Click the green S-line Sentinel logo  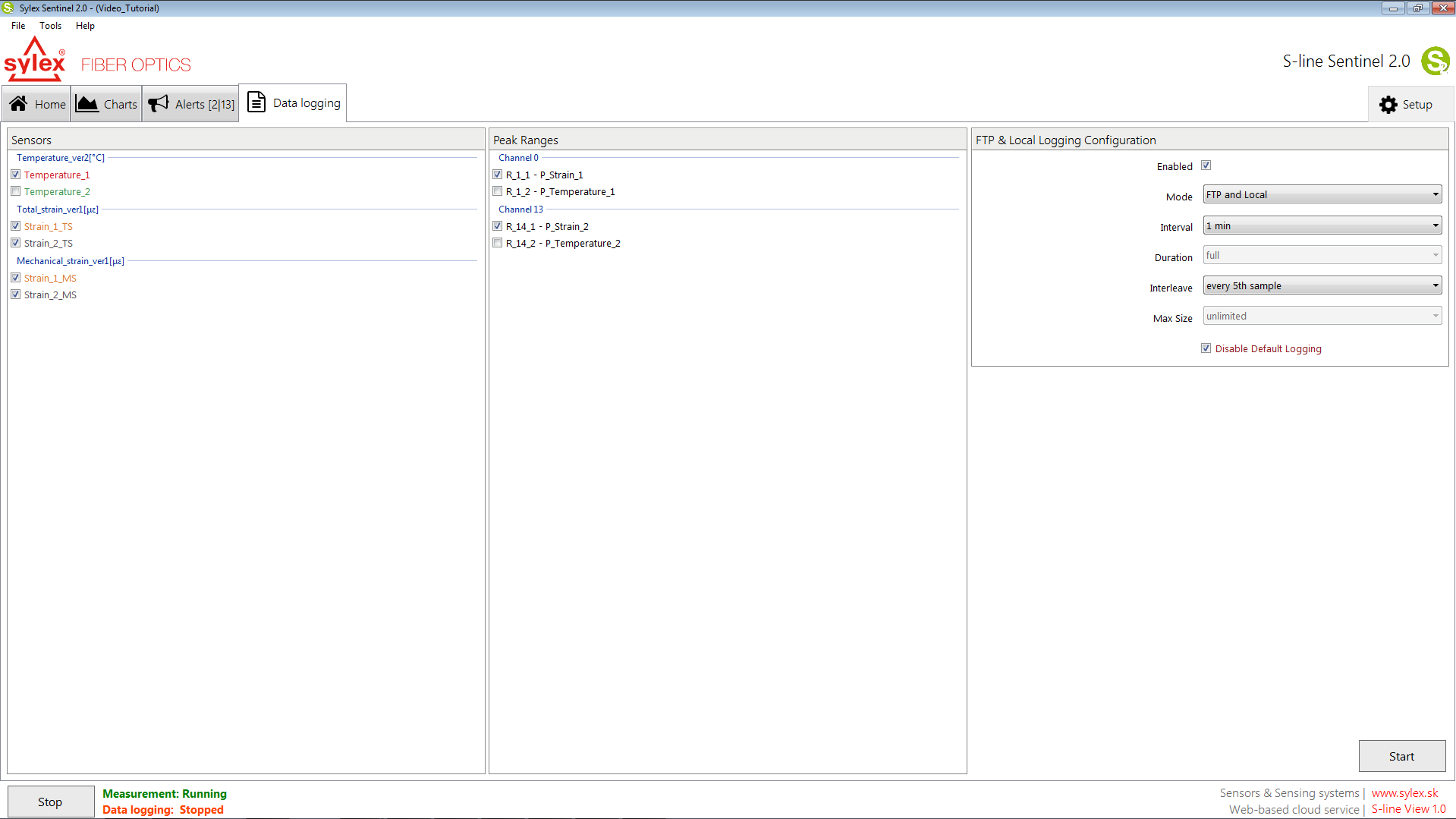1435,61
